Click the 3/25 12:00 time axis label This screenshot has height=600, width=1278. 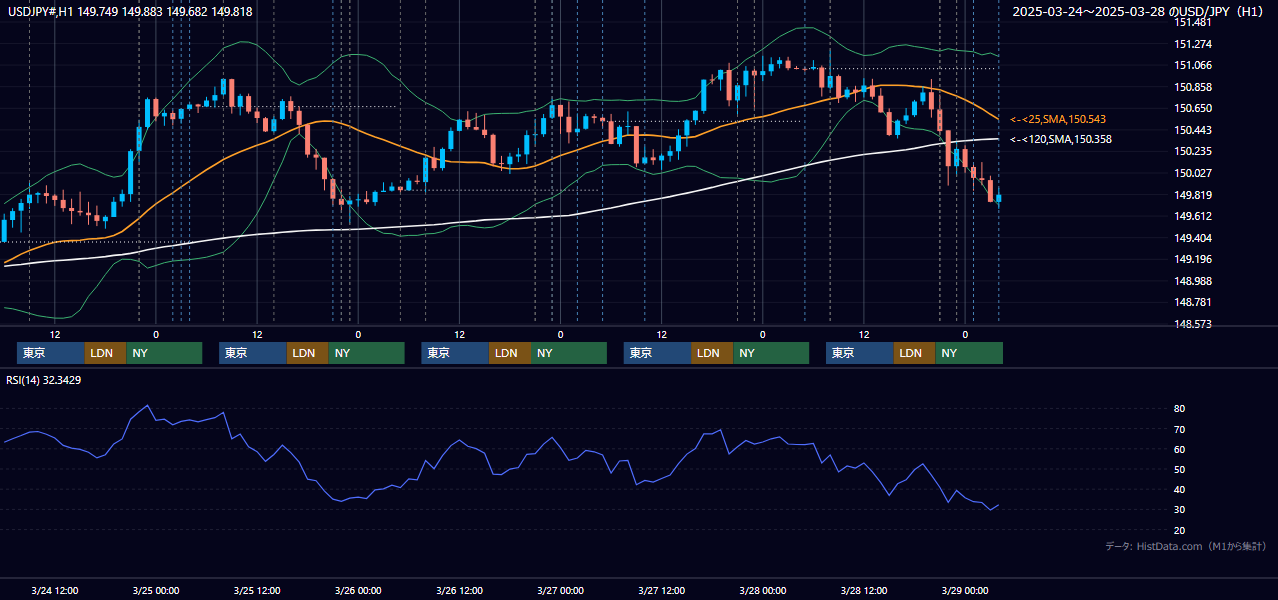pos(257,591)
